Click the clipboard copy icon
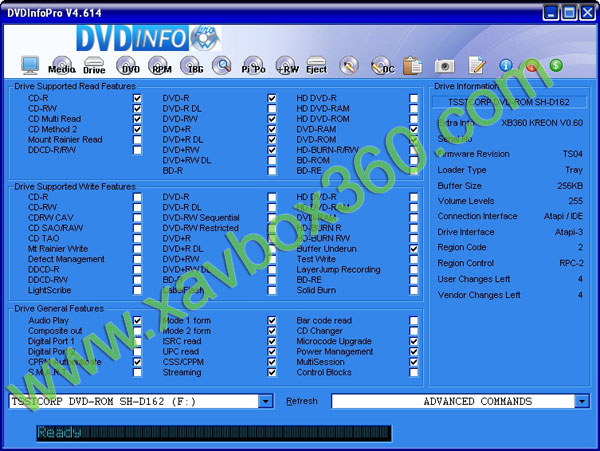 click(412, 65)
